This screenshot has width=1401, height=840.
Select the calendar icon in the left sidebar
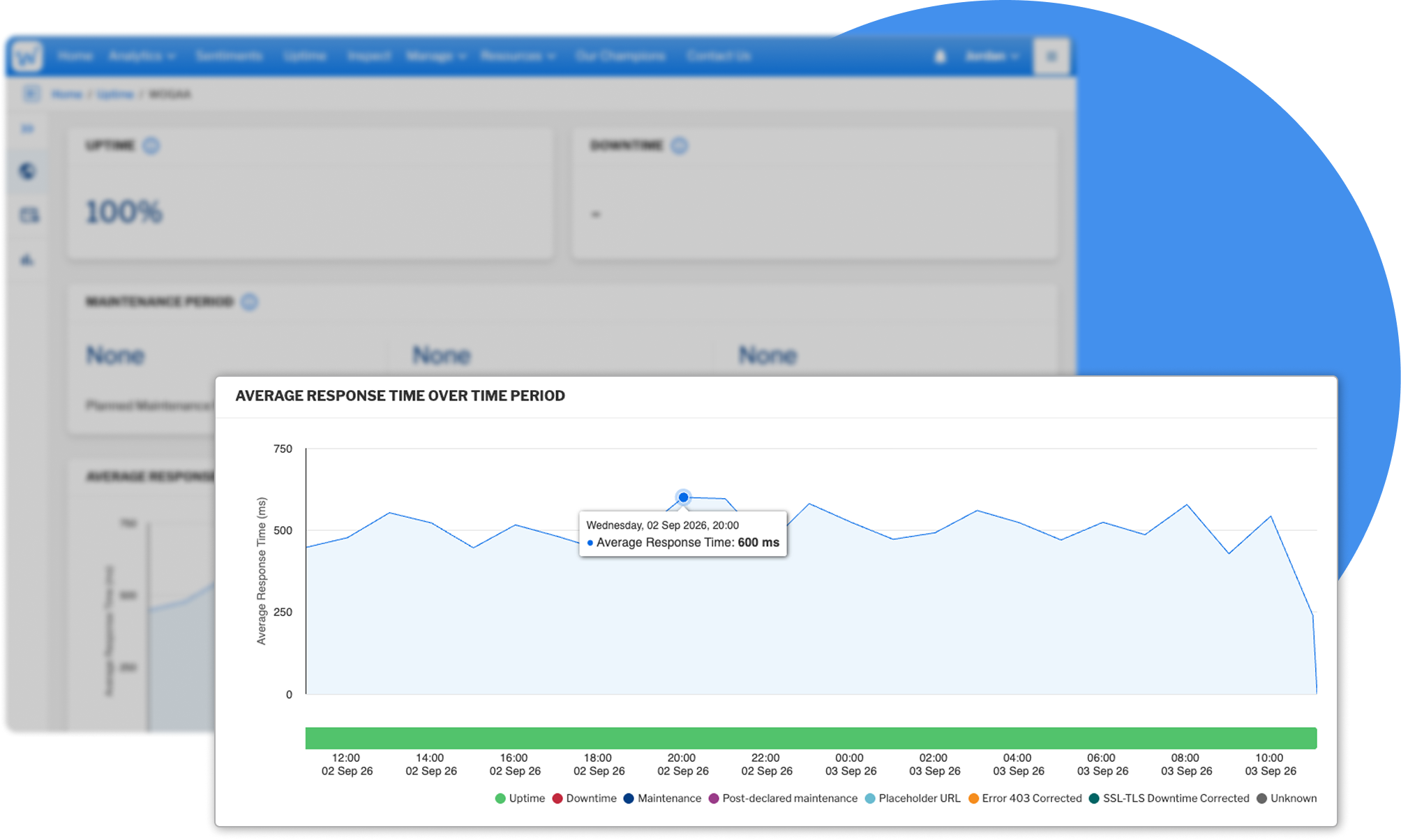29,215
